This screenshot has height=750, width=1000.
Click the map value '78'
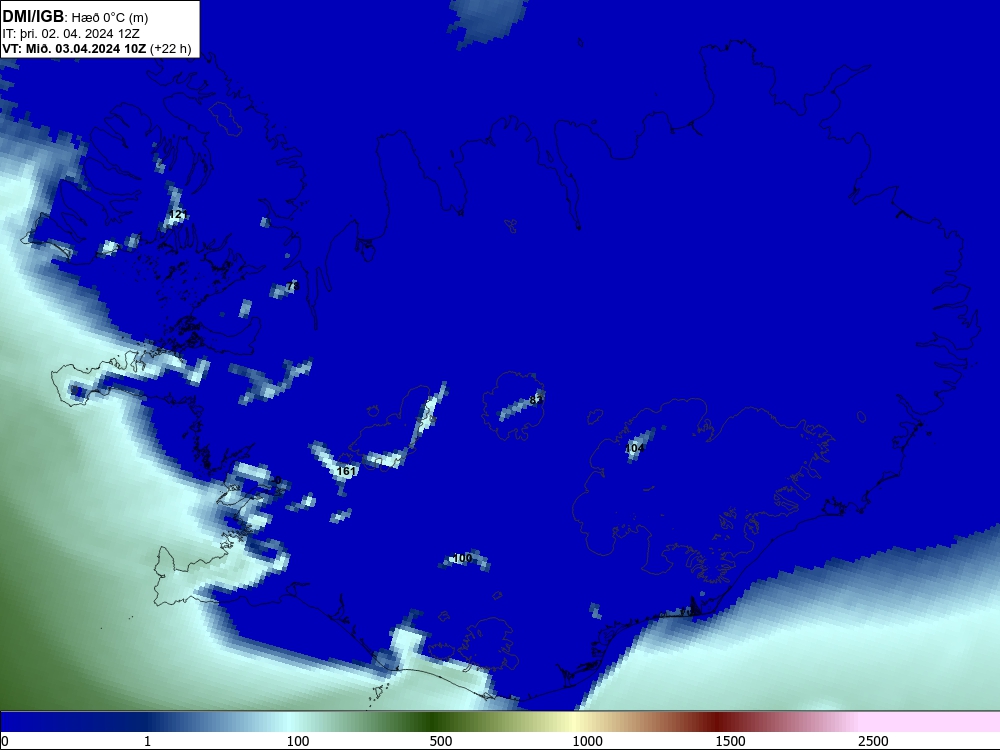tap(293, 286)
